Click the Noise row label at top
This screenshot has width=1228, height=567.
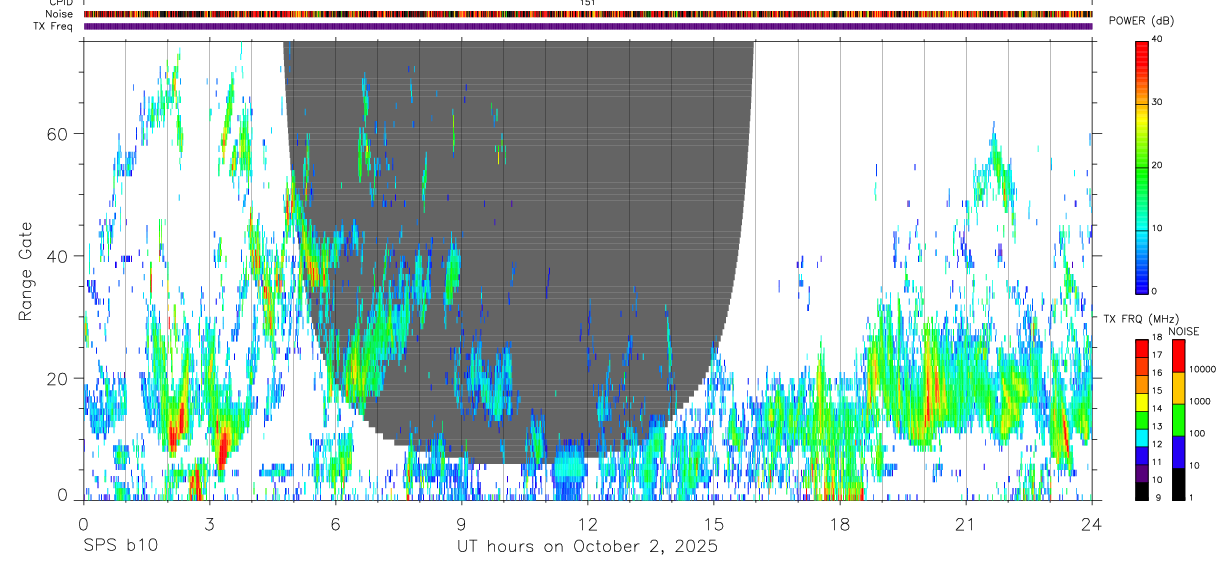(x=60, y=14)
